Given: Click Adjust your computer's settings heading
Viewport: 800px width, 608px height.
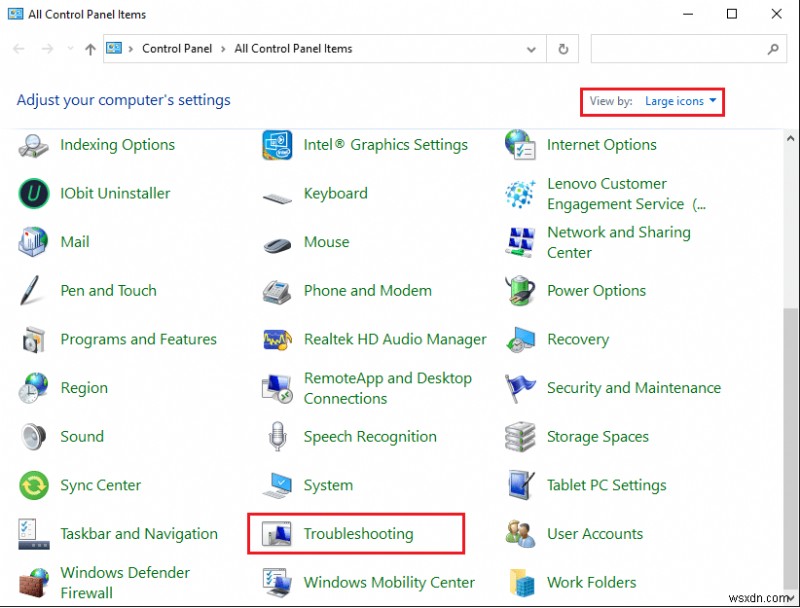Looking at the screenshot, I should 122,100.
